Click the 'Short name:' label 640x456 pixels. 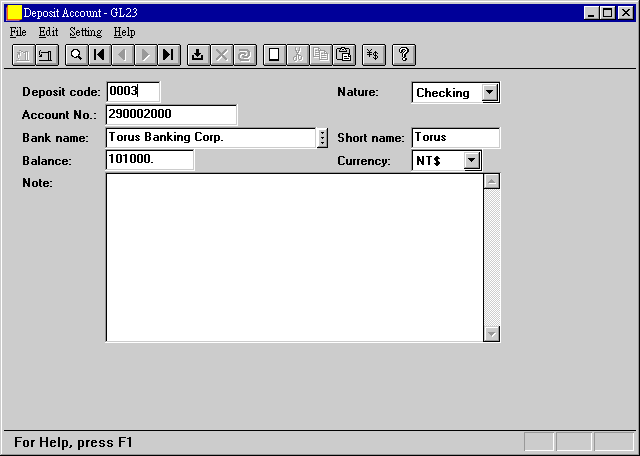pos(371,138)
